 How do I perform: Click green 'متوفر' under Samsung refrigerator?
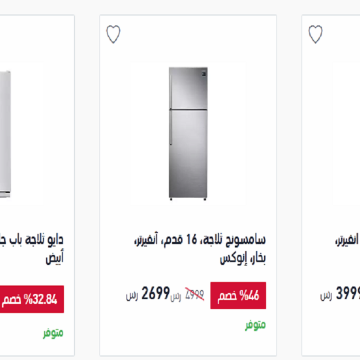click(x=256, y=325)
